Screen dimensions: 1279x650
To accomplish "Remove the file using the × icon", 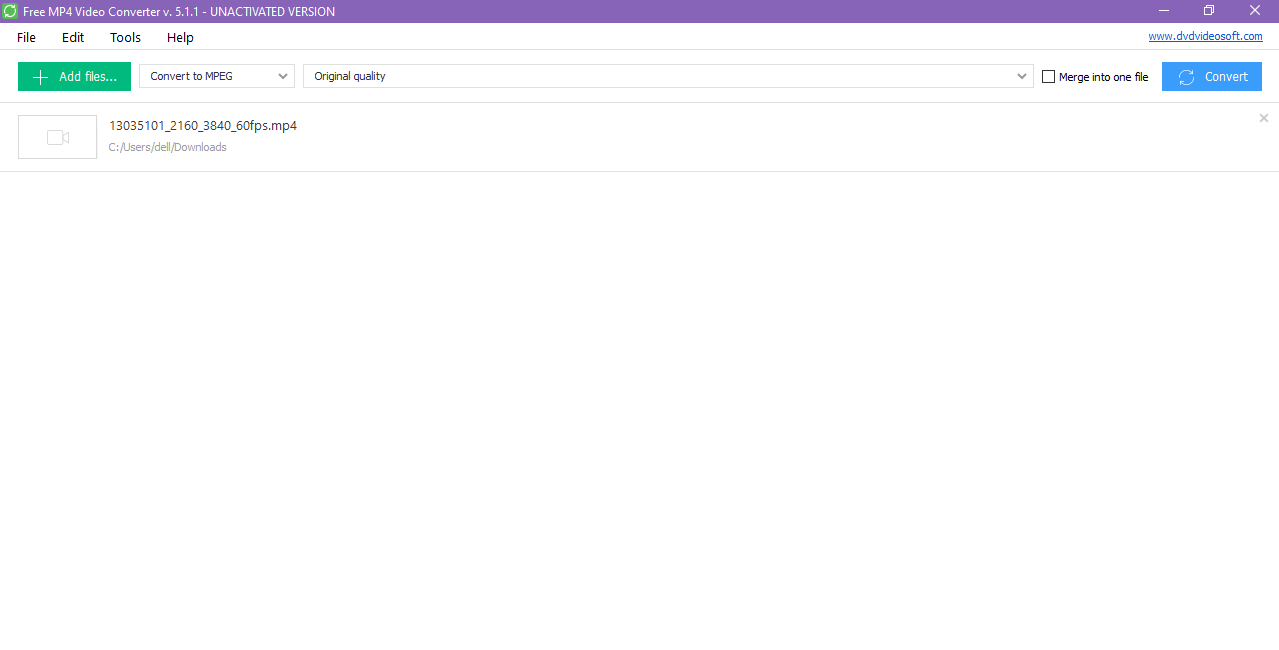I will click(1263, 118).
